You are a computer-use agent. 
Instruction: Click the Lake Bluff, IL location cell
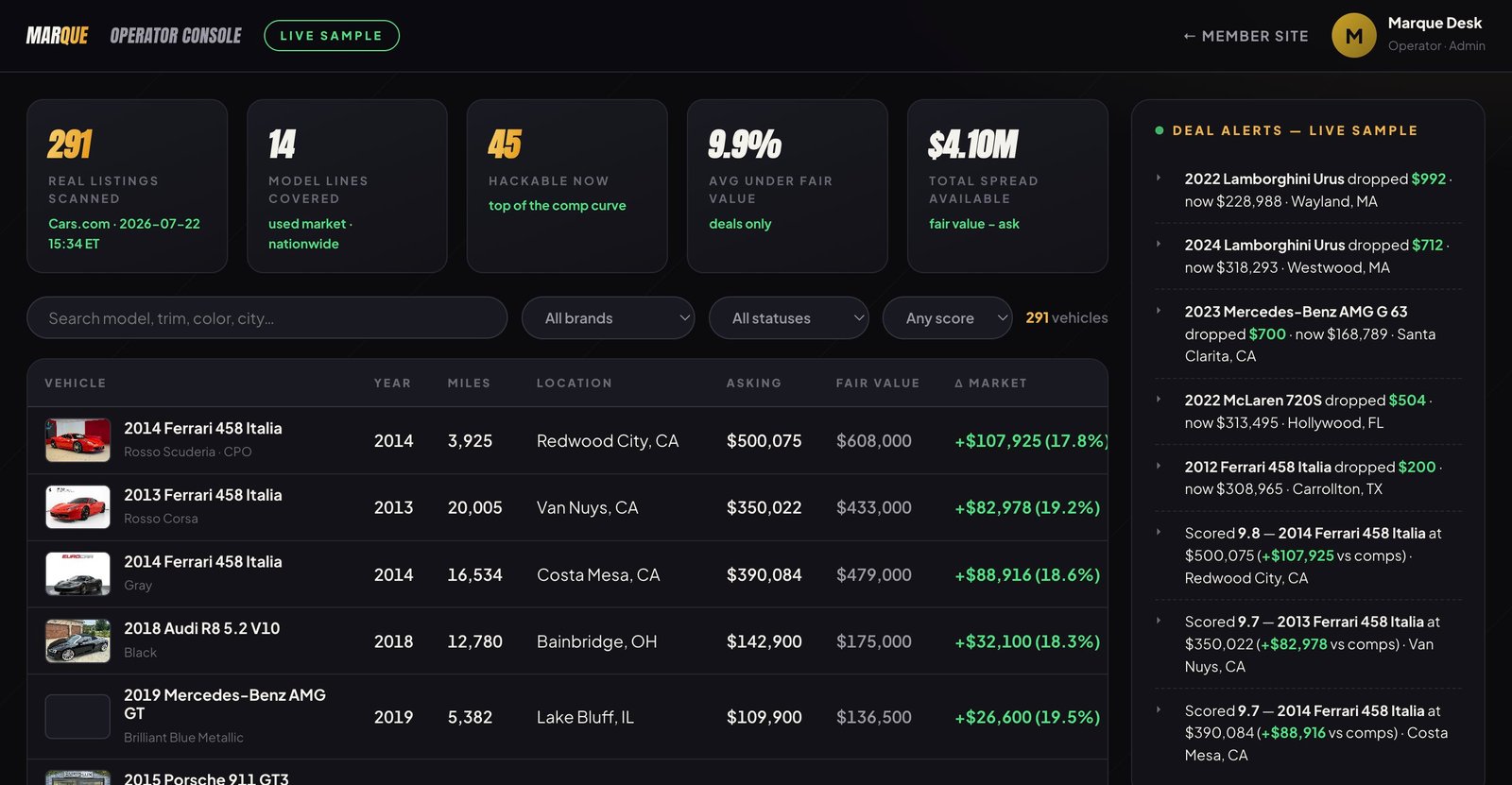[586, 718]
